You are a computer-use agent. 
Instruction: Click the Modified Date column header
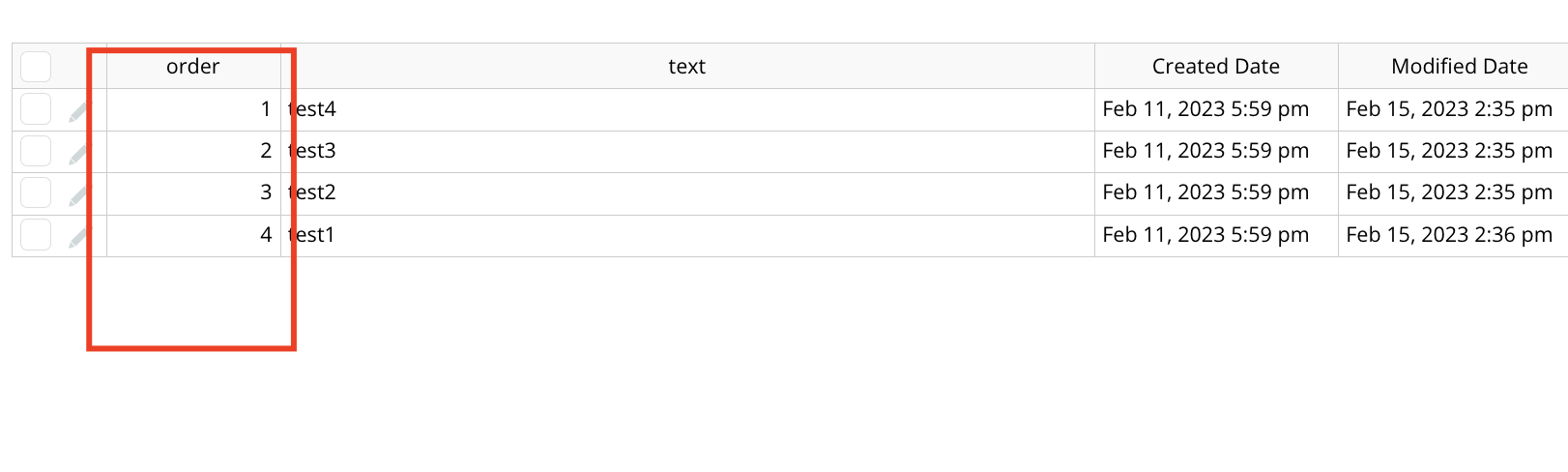pyautogui.click(x=1454, y=67)
